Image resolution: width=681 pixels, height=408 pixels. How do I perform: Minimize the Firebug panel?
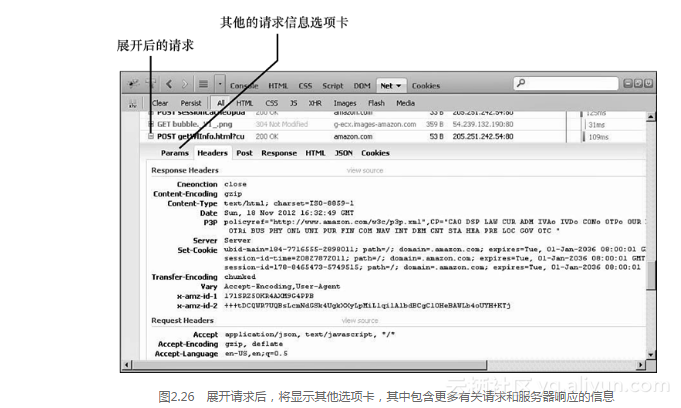pyautogui.click(x=628, y=83)
